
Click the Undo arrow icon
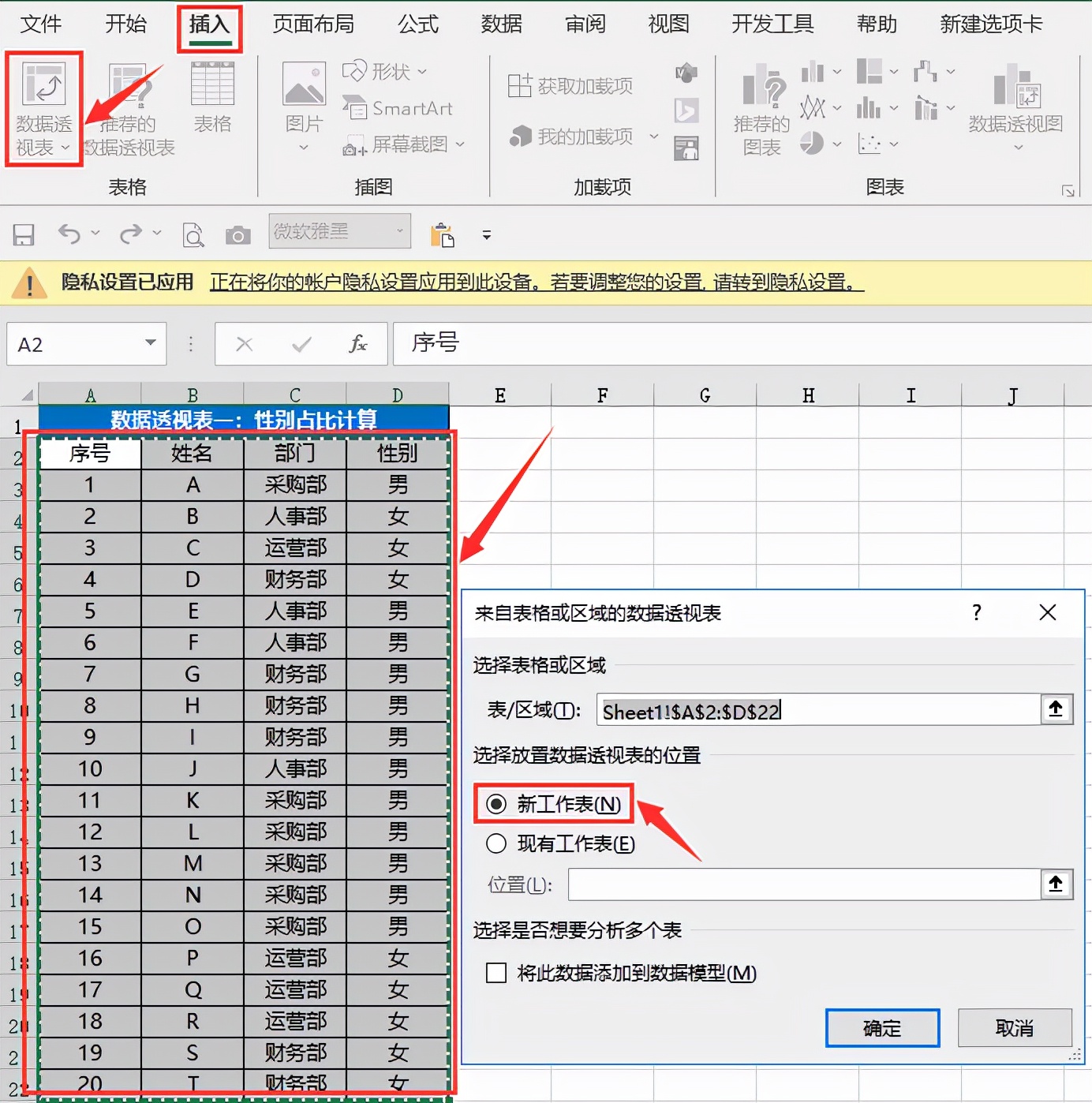click(69, 234)
